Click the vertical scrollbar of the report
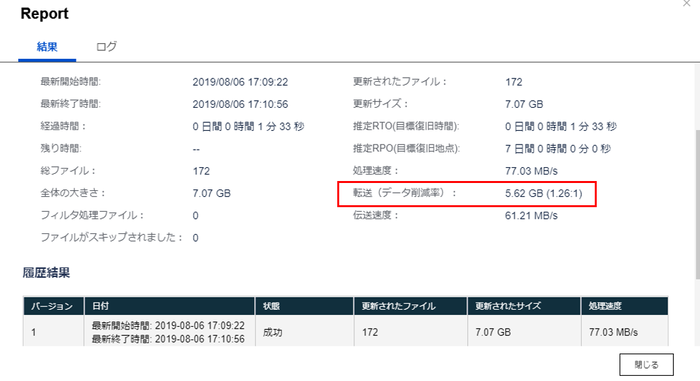 point(697,205)
